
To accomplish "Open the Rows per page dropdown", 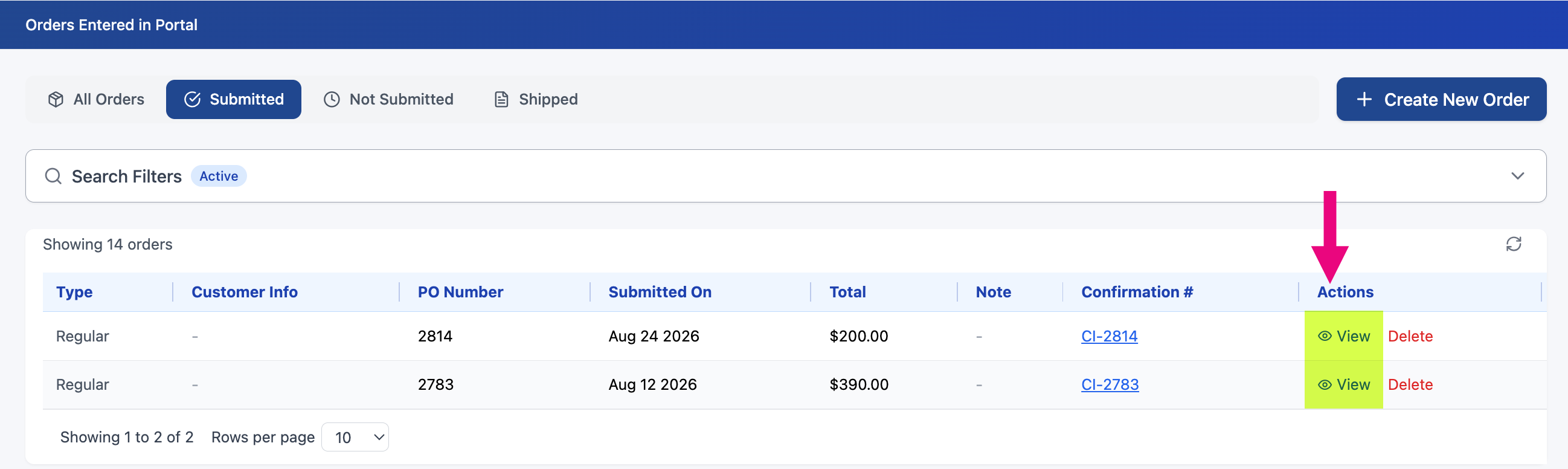I will point(355,438).
